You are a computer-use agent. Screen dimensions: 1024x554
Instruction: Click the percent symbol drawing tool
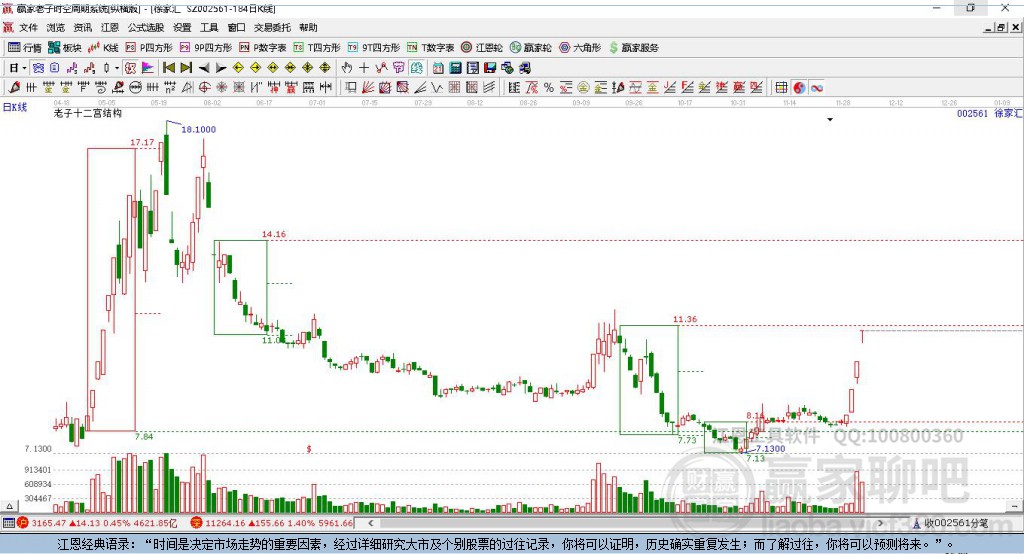[549, 87]
